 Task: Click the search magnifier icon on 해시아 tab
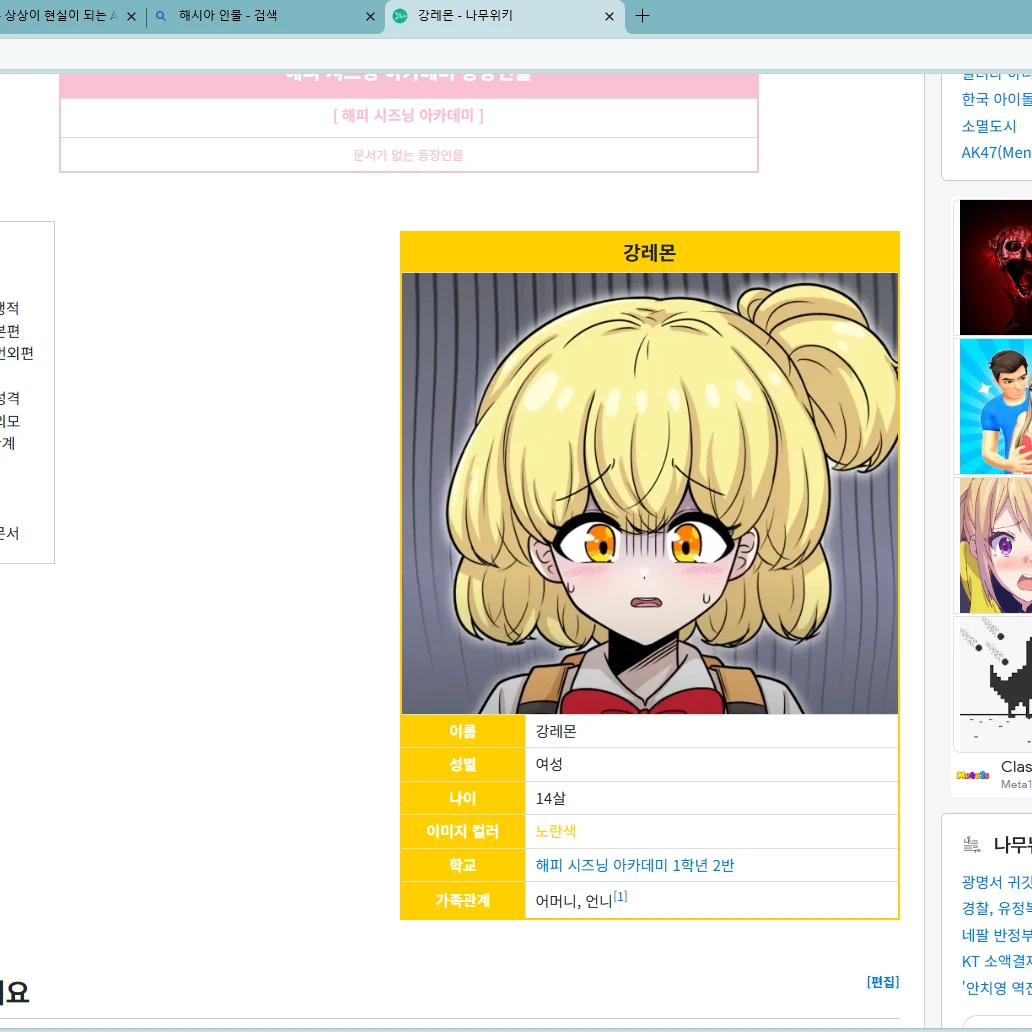coord(161,17)
